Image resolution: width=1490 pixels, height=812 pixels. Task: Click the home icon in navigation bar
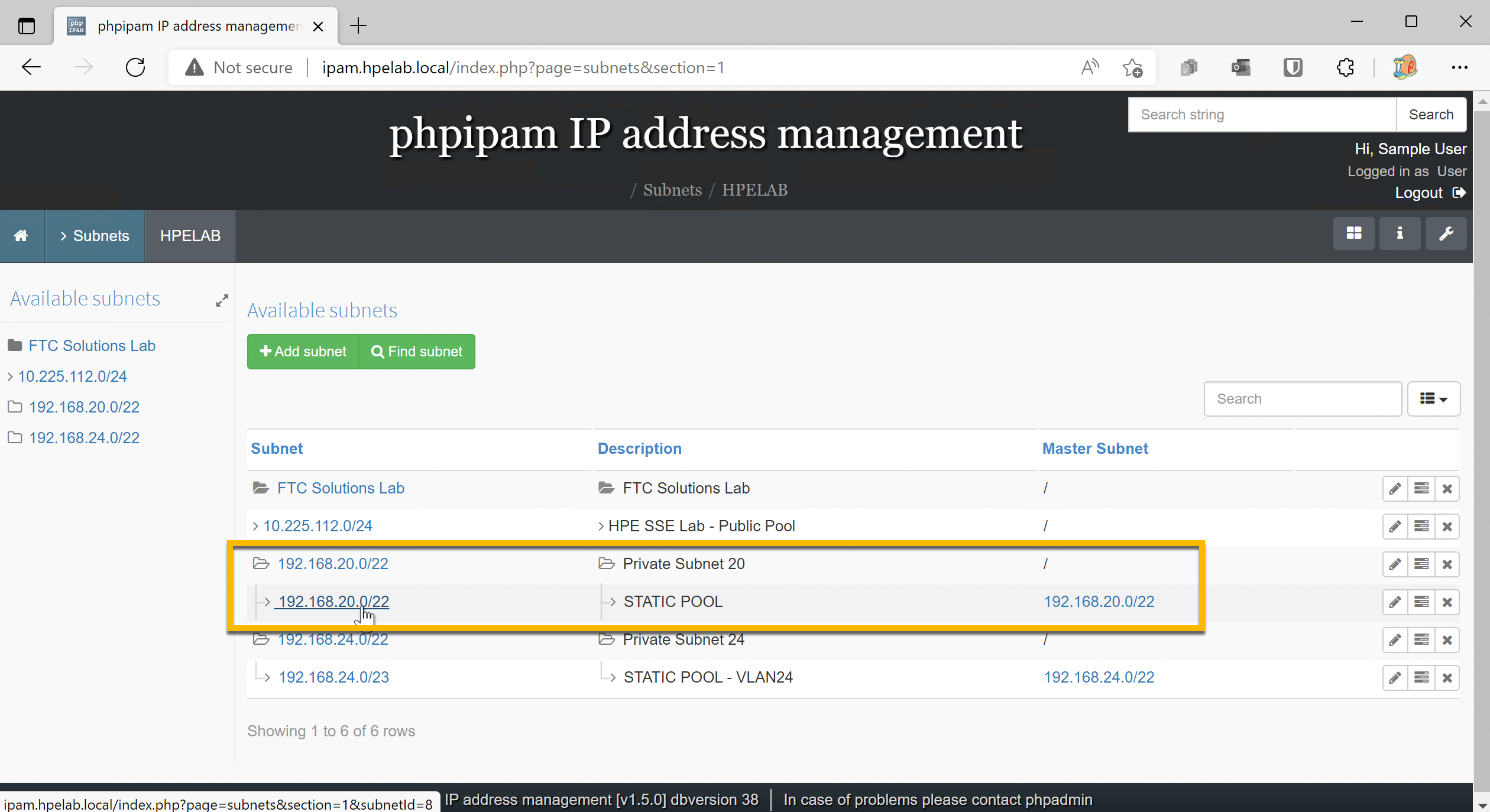tap(21, 236)
